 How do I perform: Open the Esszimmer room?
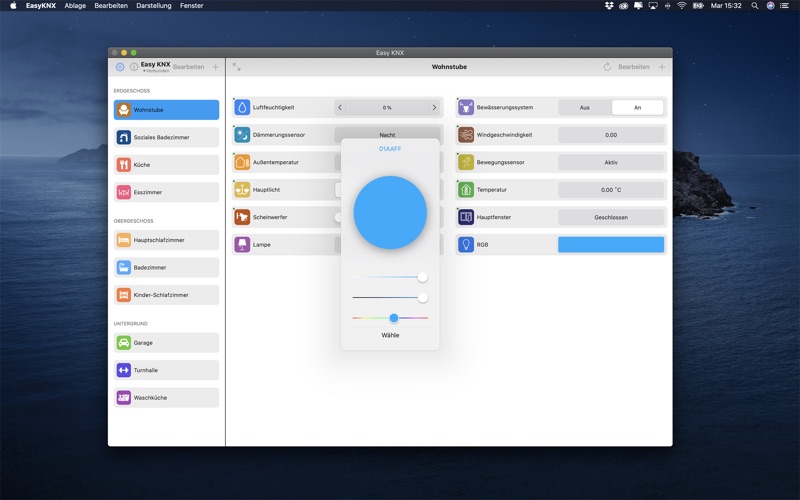coord(166,192)
